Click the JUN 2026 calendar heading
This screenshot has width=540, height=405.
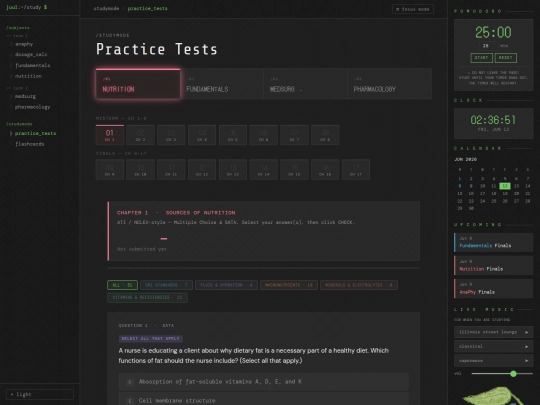pyautogui.click(x=465, y=159)
